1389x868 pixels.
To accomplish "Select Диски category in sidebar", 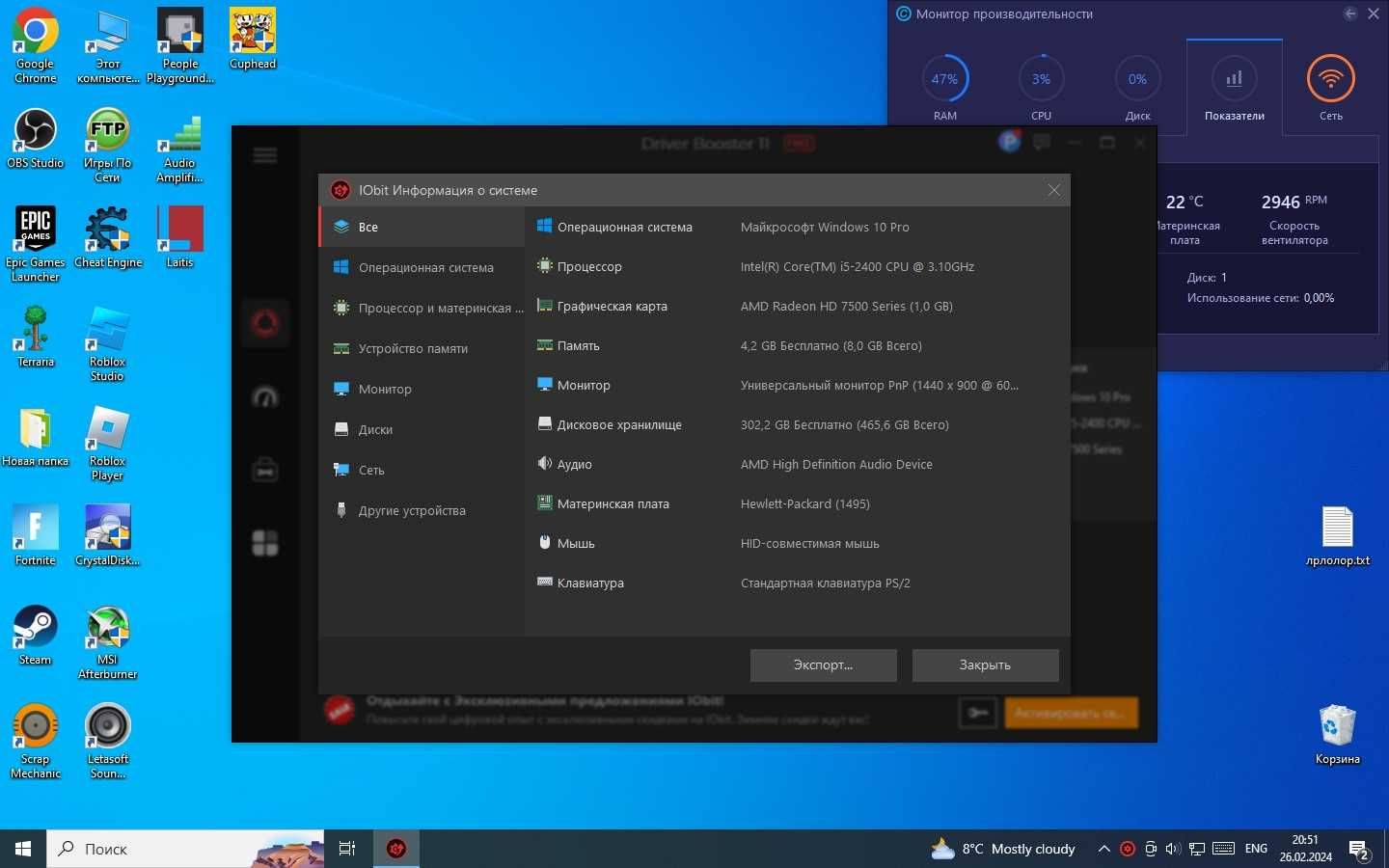I will (x=422, y=429).
